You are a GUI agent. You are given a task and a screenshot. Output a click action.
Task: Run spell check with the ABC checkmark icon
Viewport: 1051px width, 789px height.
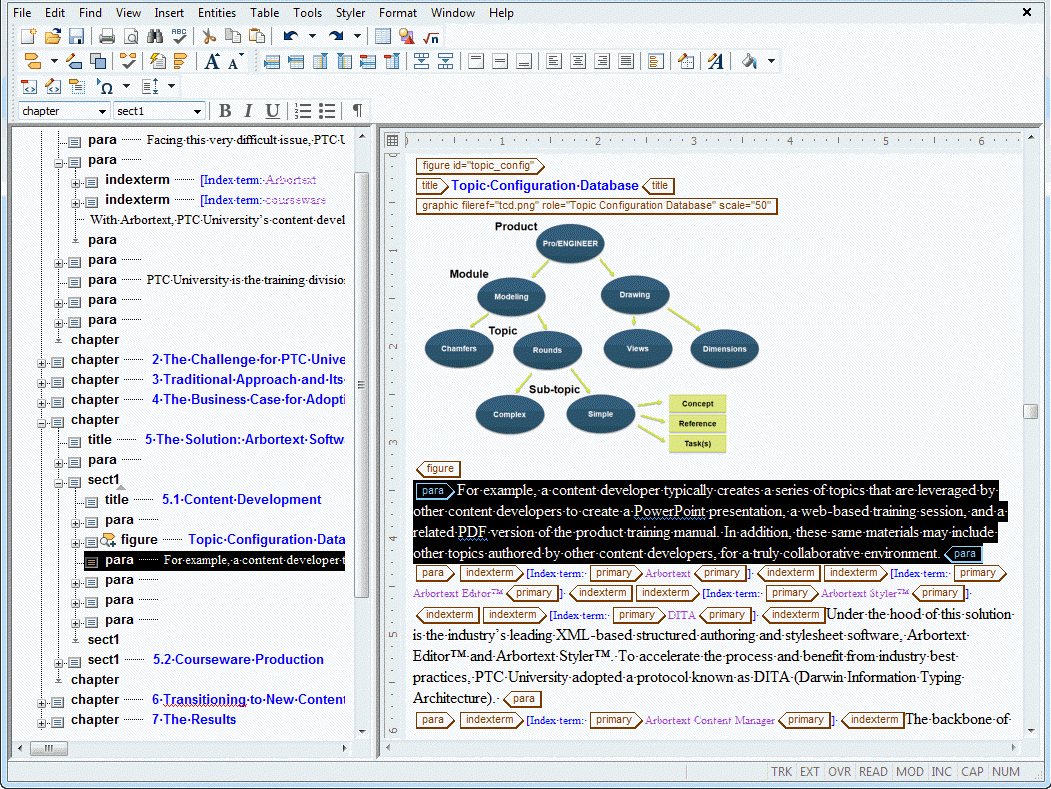click(179, 36)
